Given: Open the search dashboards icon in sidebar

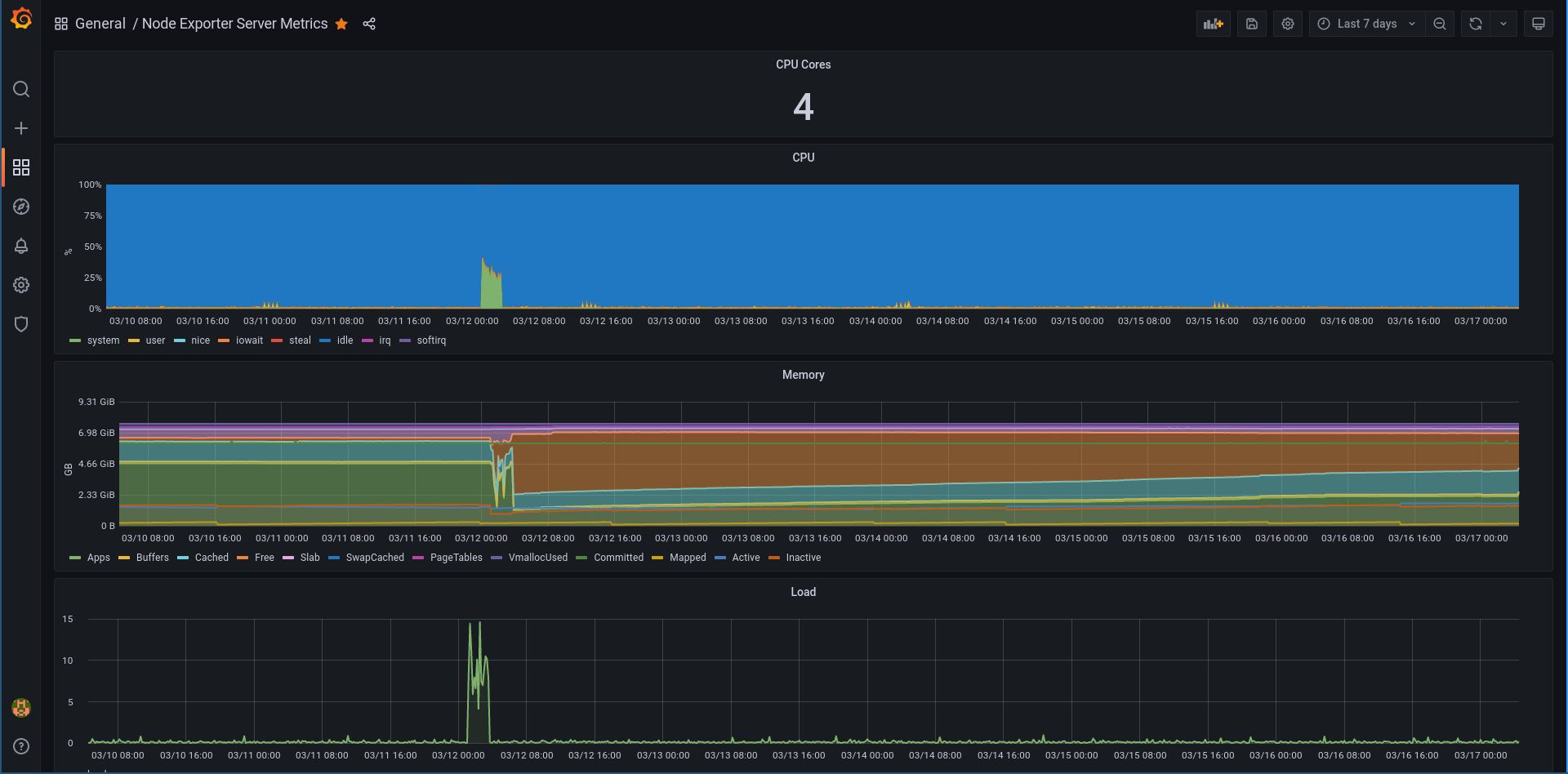Looking at the screenshot, I should pos(22,89).
